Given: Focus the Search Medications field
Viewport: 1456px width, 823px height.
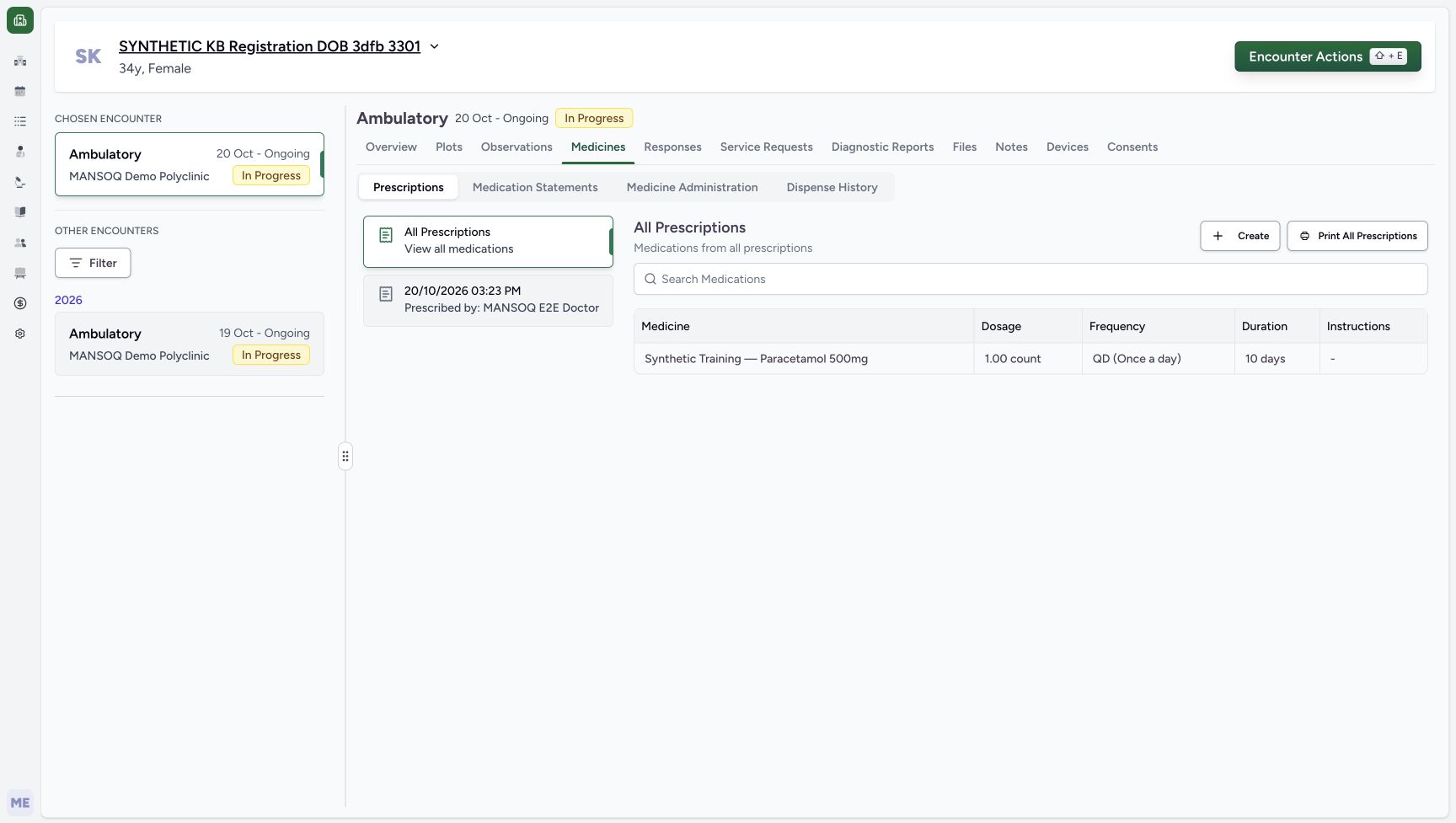Looking at the screenshot, I should 1030,279.
